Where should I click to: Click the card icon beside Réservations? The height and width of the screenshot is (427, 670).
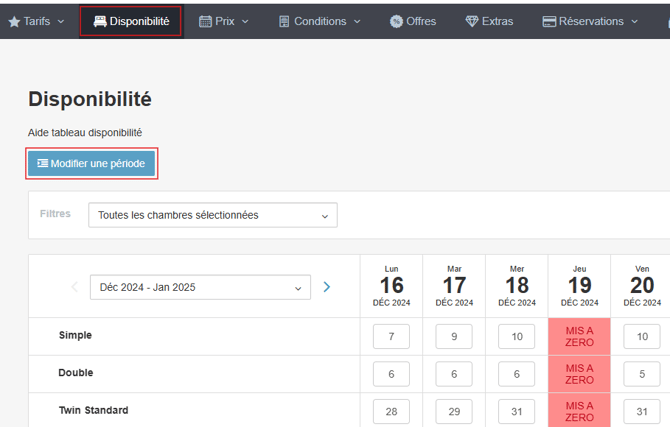coord(549,21)
